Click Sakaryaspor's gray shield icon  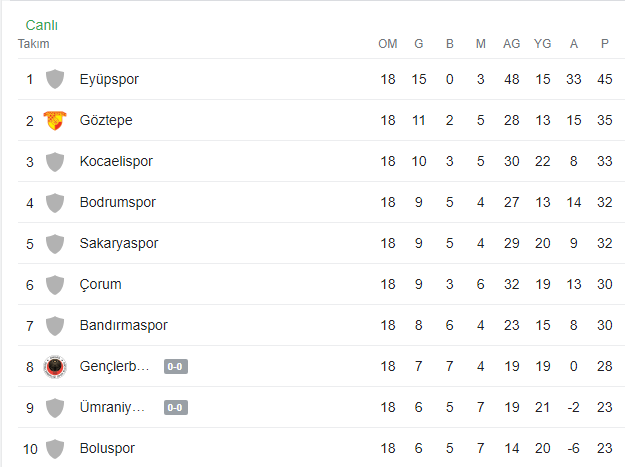pos(55,244)
